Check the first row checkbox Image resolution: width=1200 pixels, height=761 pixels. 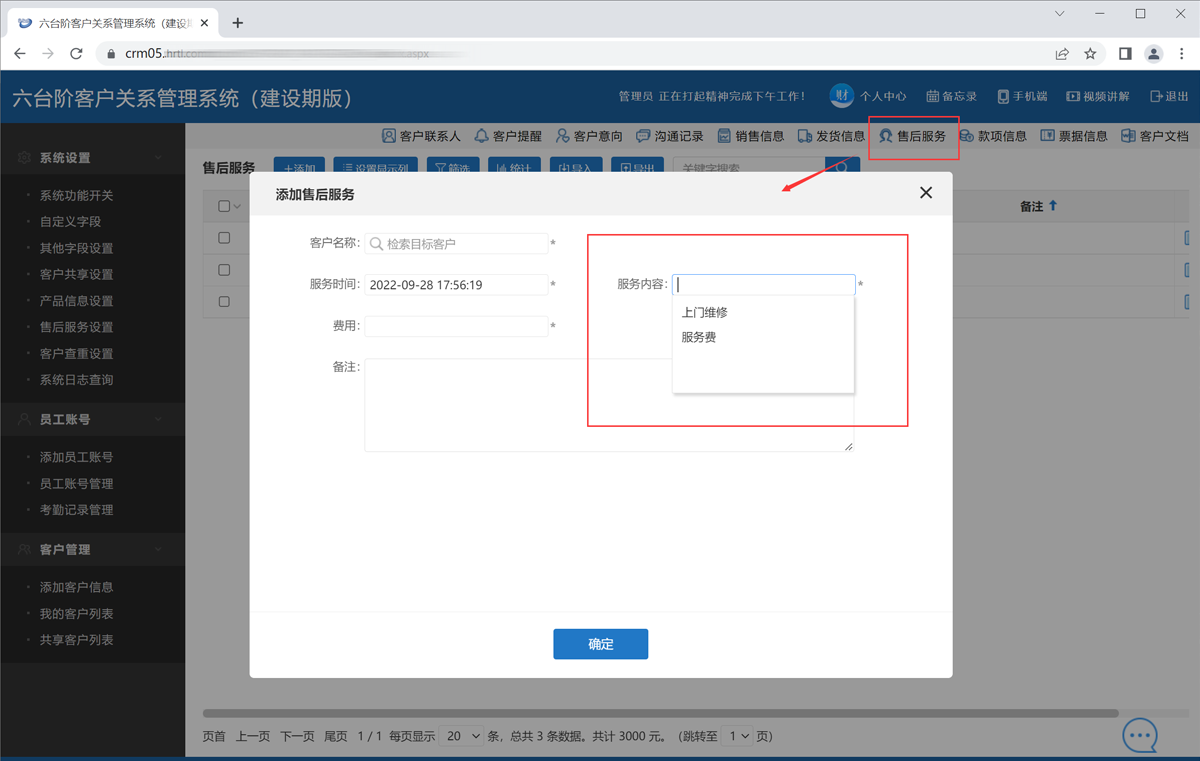pos(224,238)
